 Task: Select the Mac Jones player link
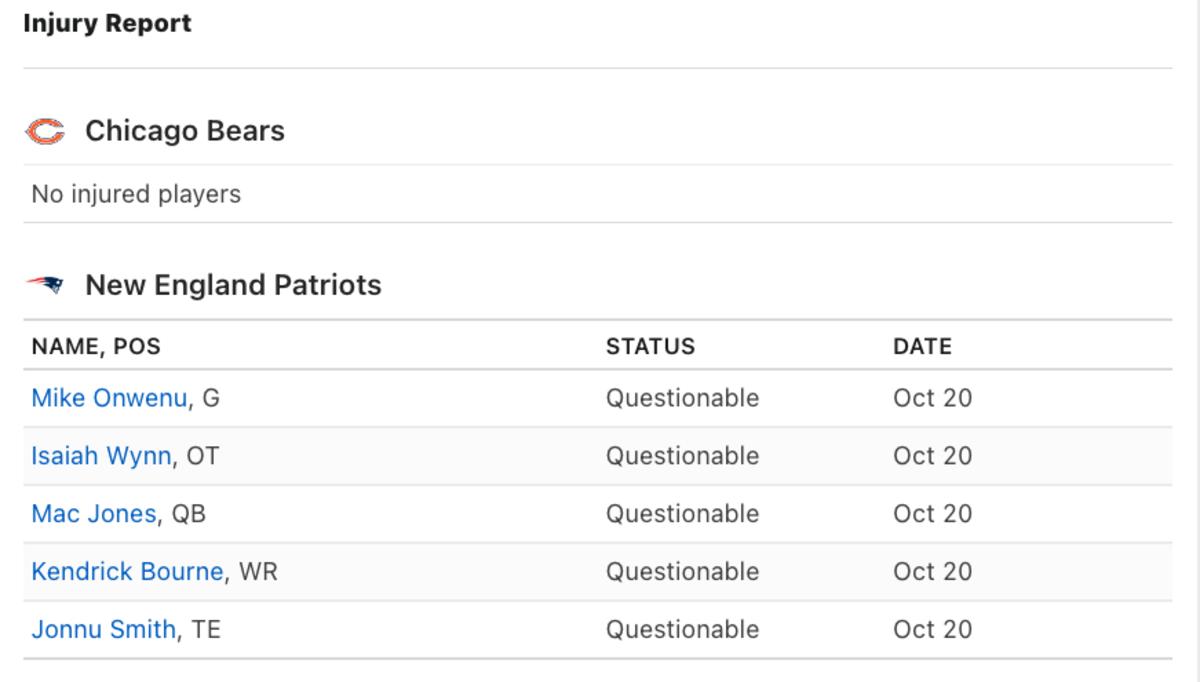(94, 514)
